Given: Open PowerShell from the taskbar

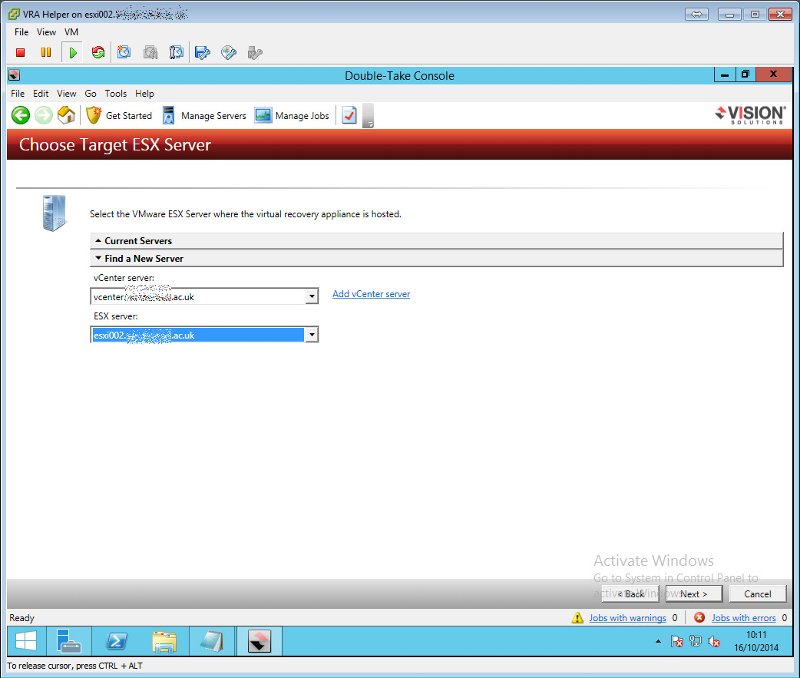Looking at the screenshot, I should [x=117, y=641].
